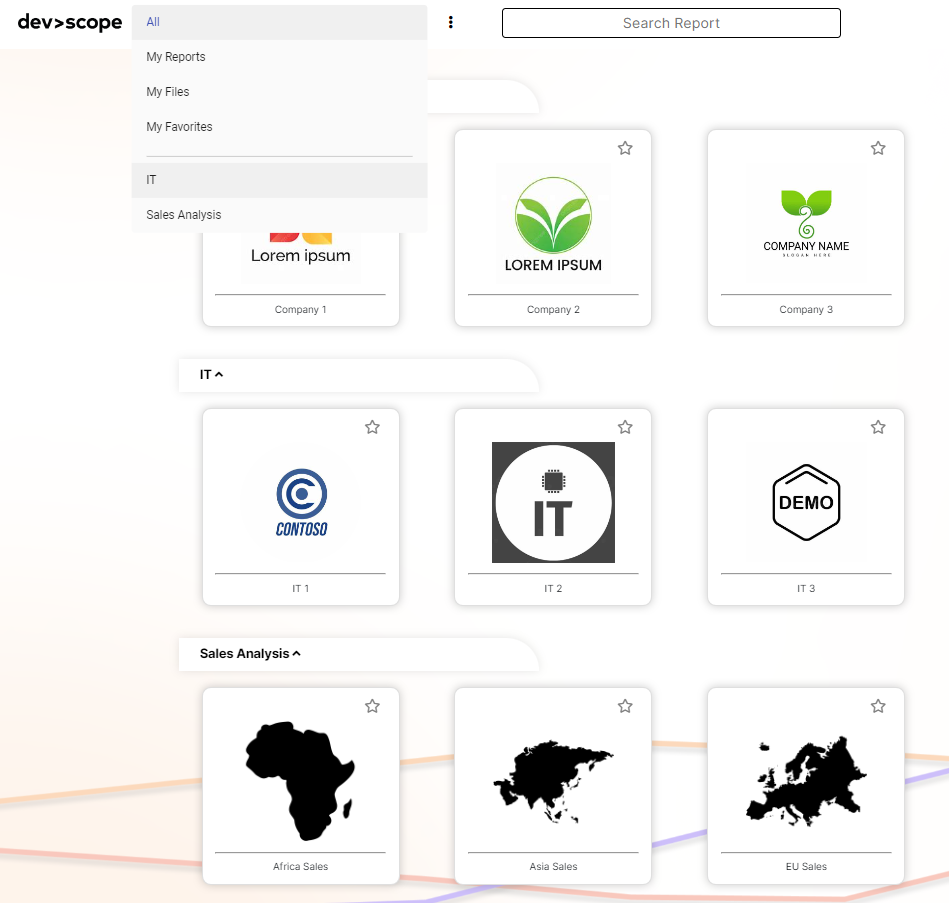
Task: Add EU Sales to favorites
Action: 878,706
